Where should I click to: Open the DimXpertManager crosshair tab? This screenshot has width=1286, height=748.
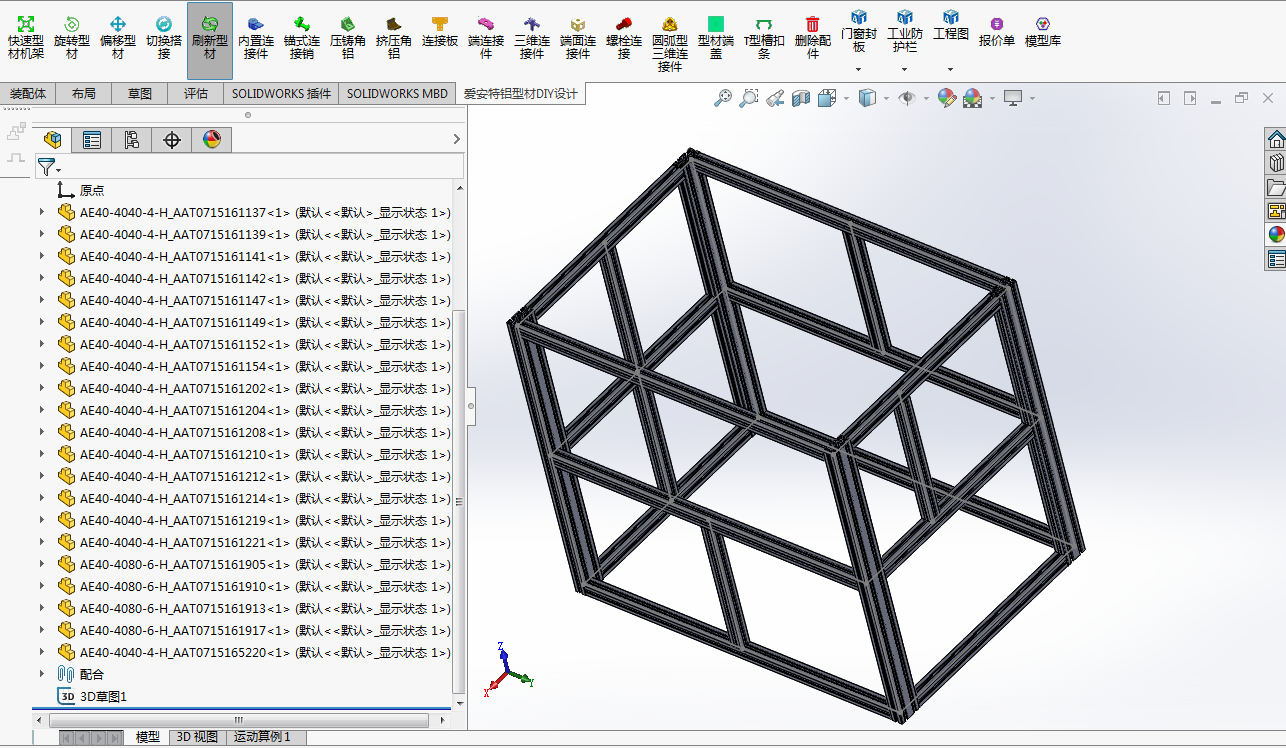[x=172, y=140]
